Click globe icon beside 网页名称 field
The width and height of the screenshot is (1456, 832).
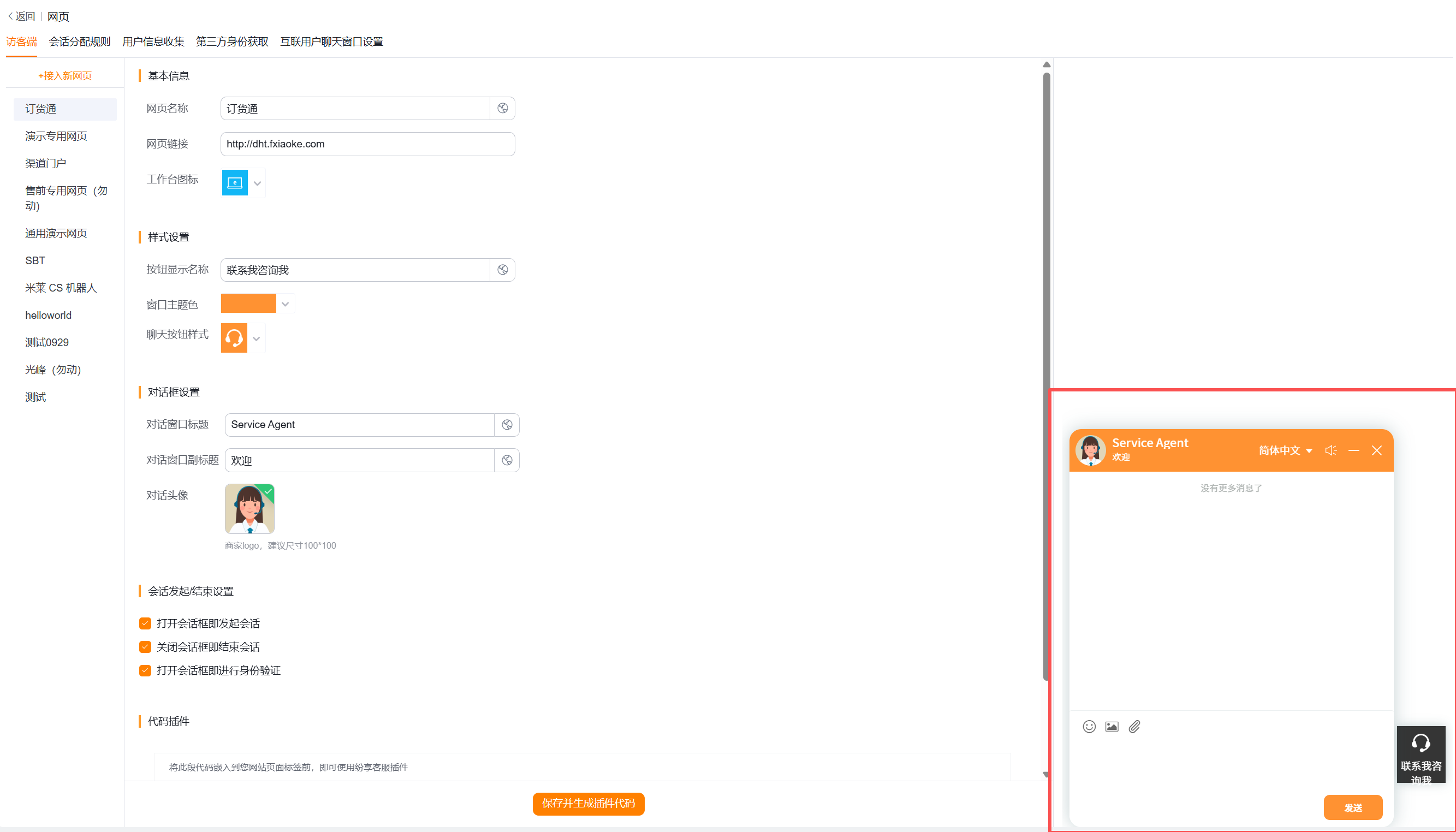pyautogui.click(x=502, y=108)
